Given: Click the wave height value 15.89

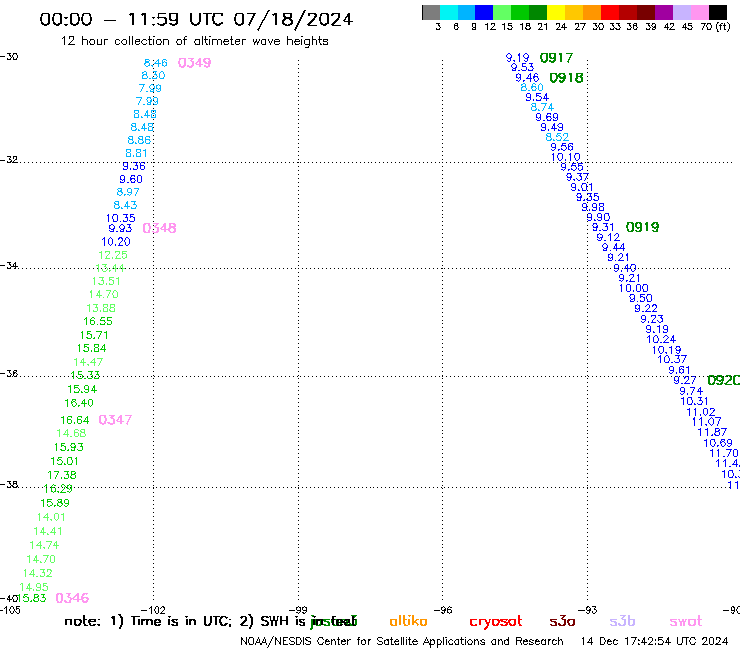Looking at the screenshot, I should pyautogui.click(x=55, y=503).
